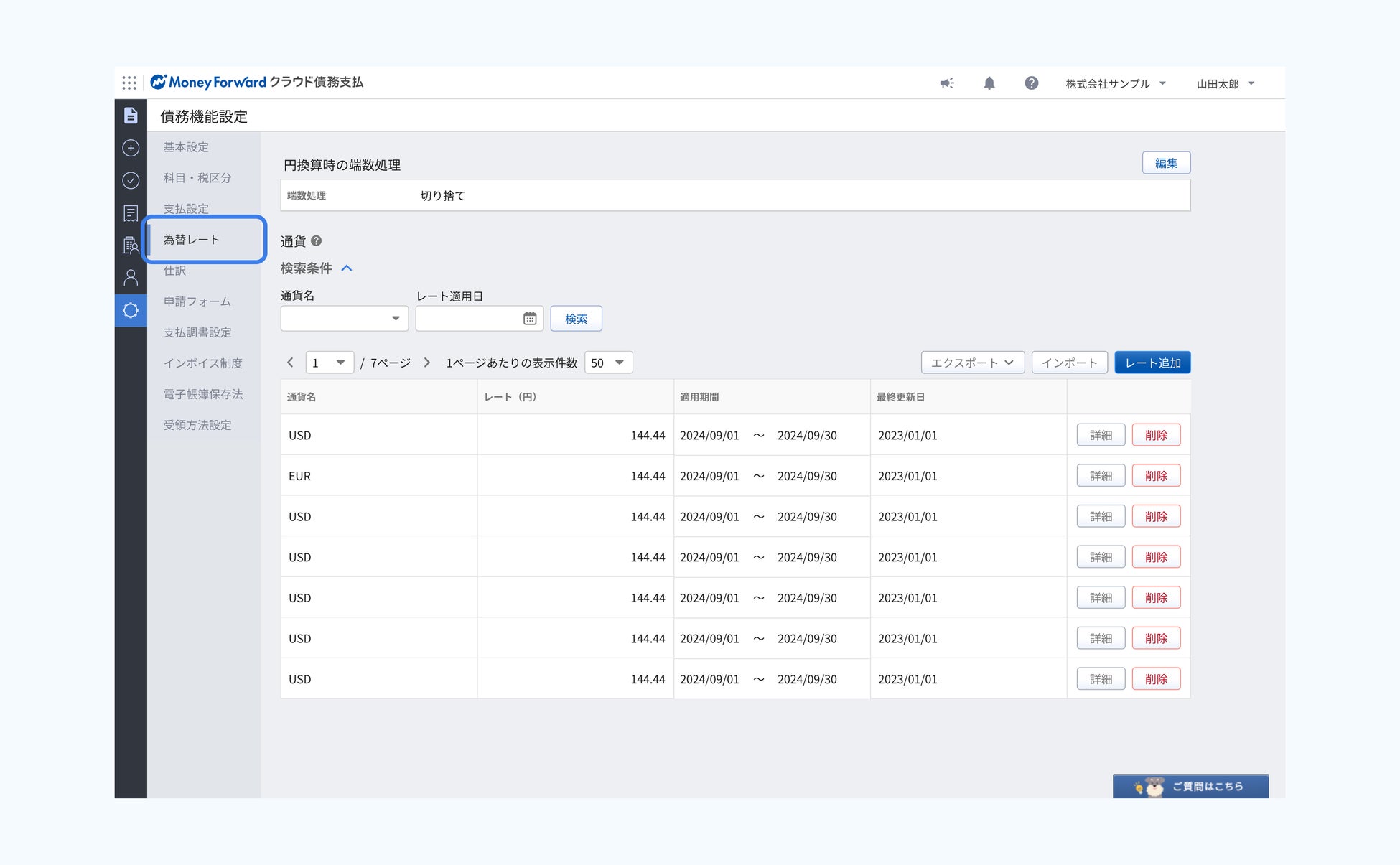This screenshot has width=1400, height=865.
Task: Delete the EUR rate row
Action: pyautogui.click(x=1155, y=476)
